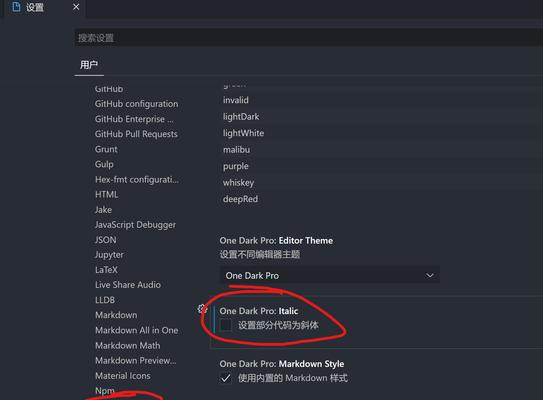Select Hex-fmt configuration category
Screen dimensions: 543x400
click(x=137, y=179)
